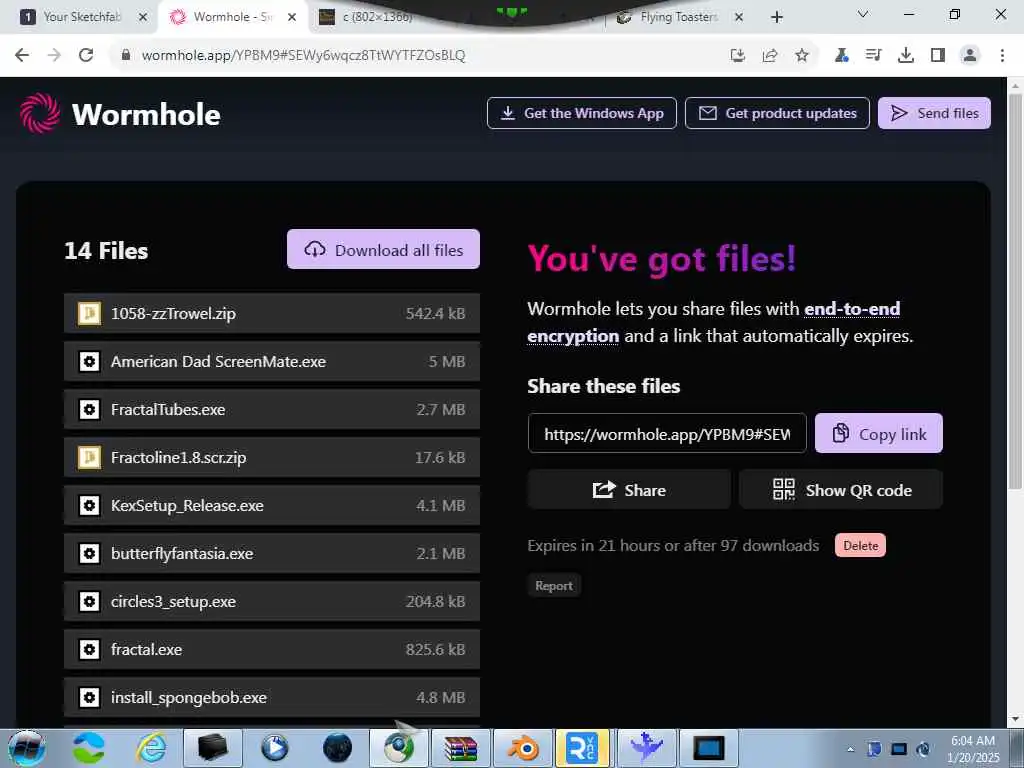Image resolution: width=1024 pixels, height=768 pixels.
Task: Open tab search chevron in title bar
Action: [x=863, y=14]
